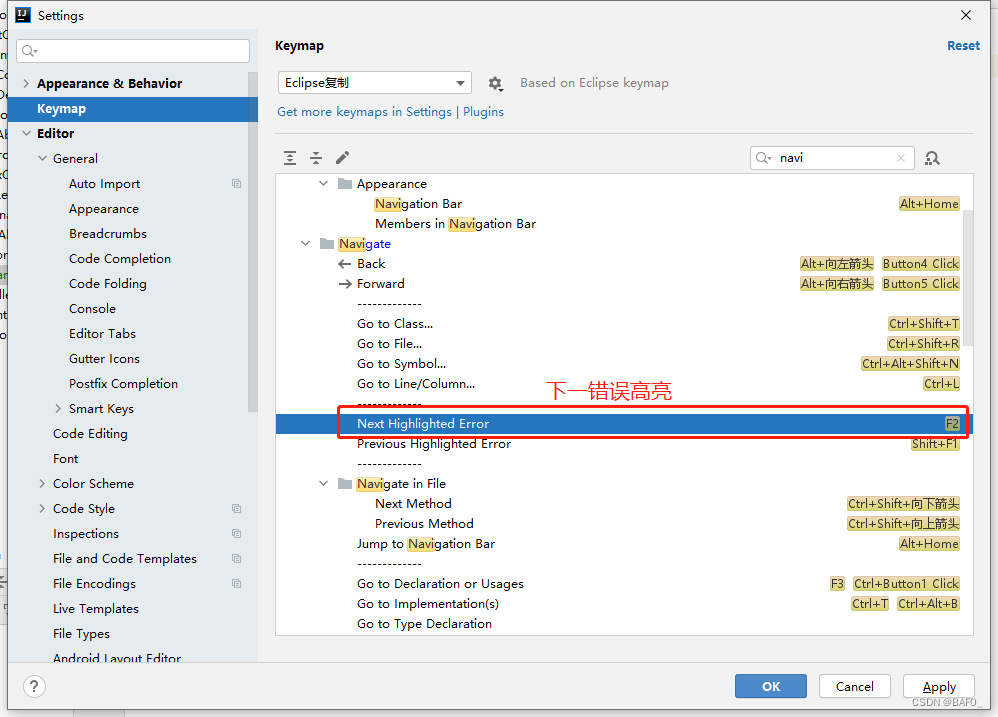
Task: Open the Eclipse复制 keymap dropdown
Action: (x=374, y=83)
